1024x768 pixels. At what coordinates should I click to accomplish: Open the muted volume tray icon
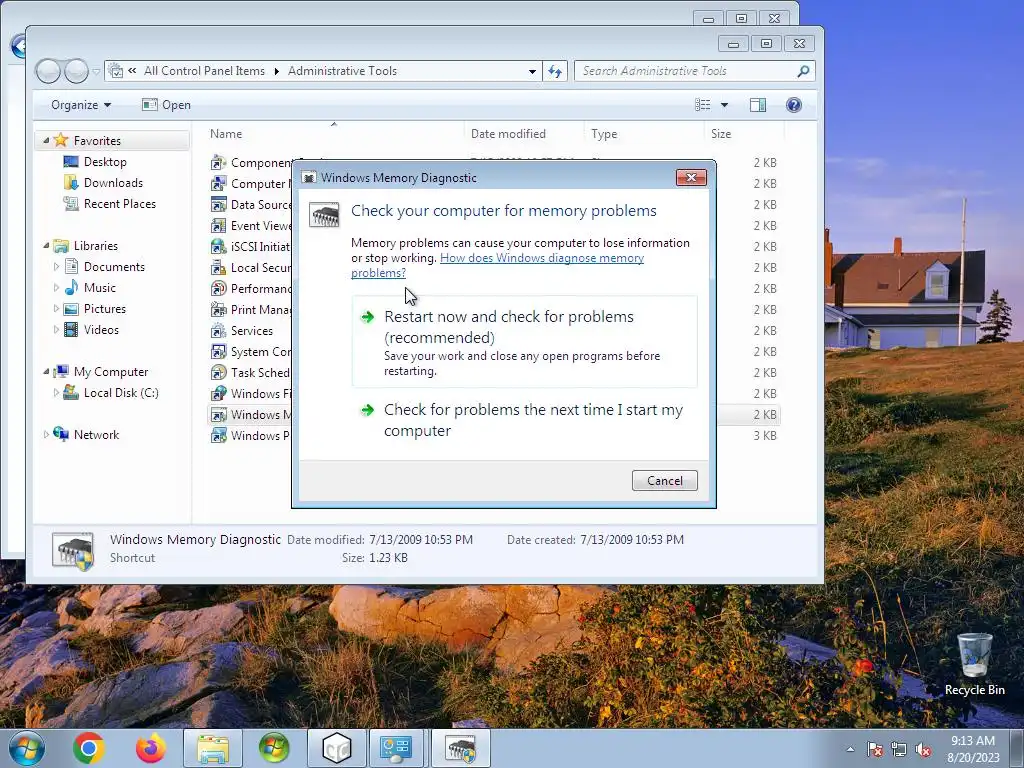point(923,750)
